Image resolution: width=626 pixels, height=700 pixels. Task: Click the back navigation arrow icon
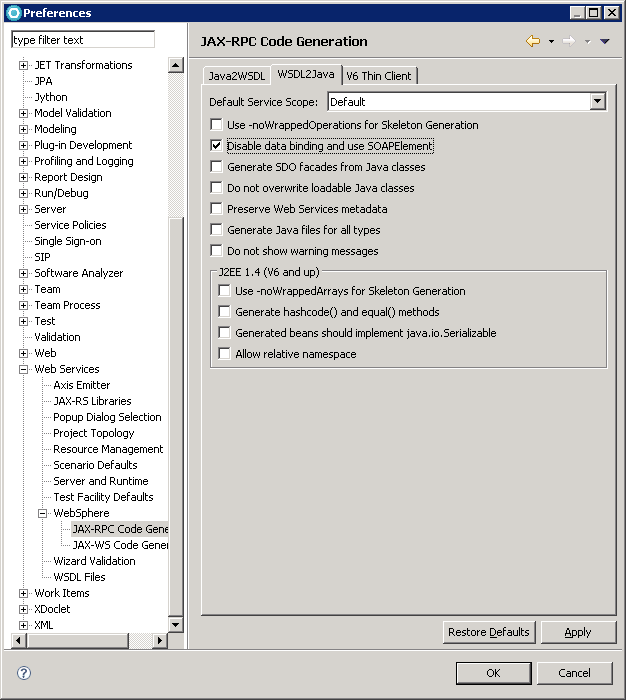point(533,41)
